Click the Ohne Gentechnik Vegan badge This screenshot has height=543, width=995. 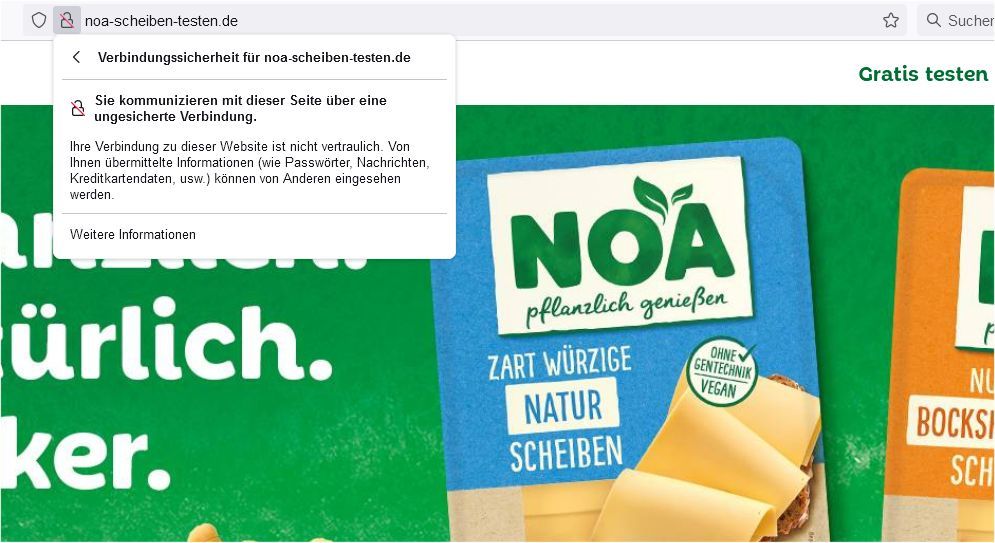[x=722, y=372]
